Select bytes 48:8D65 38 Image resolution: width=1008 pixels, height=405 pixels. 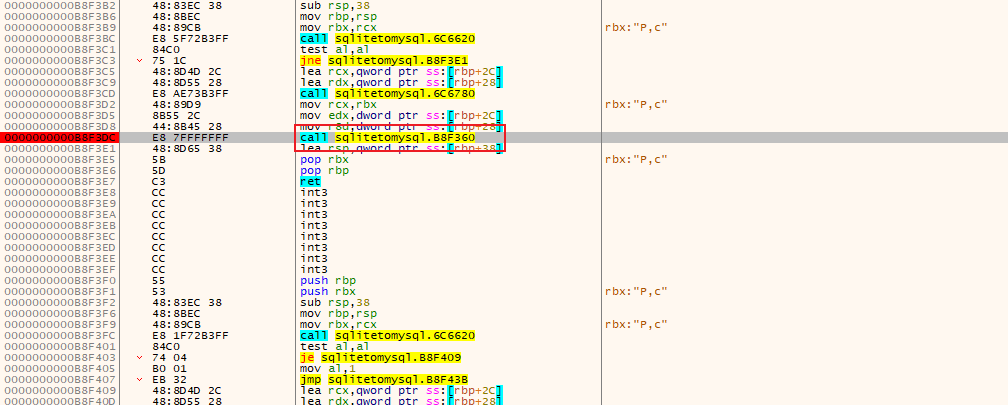point(188,148)
